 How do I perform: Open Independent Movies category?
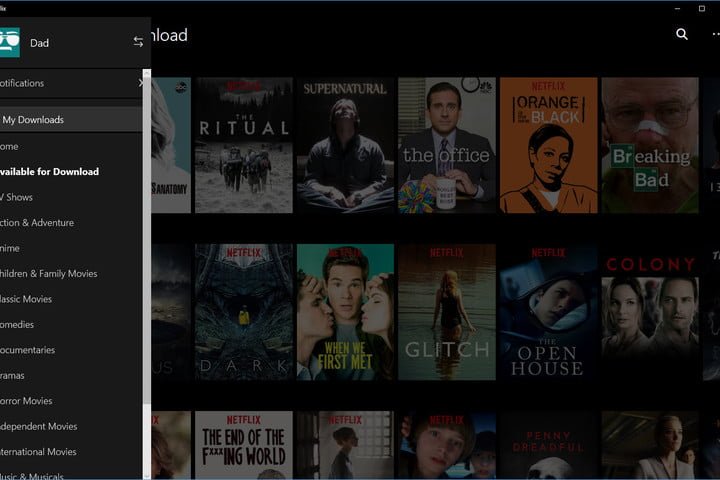[x=71, y=427]
